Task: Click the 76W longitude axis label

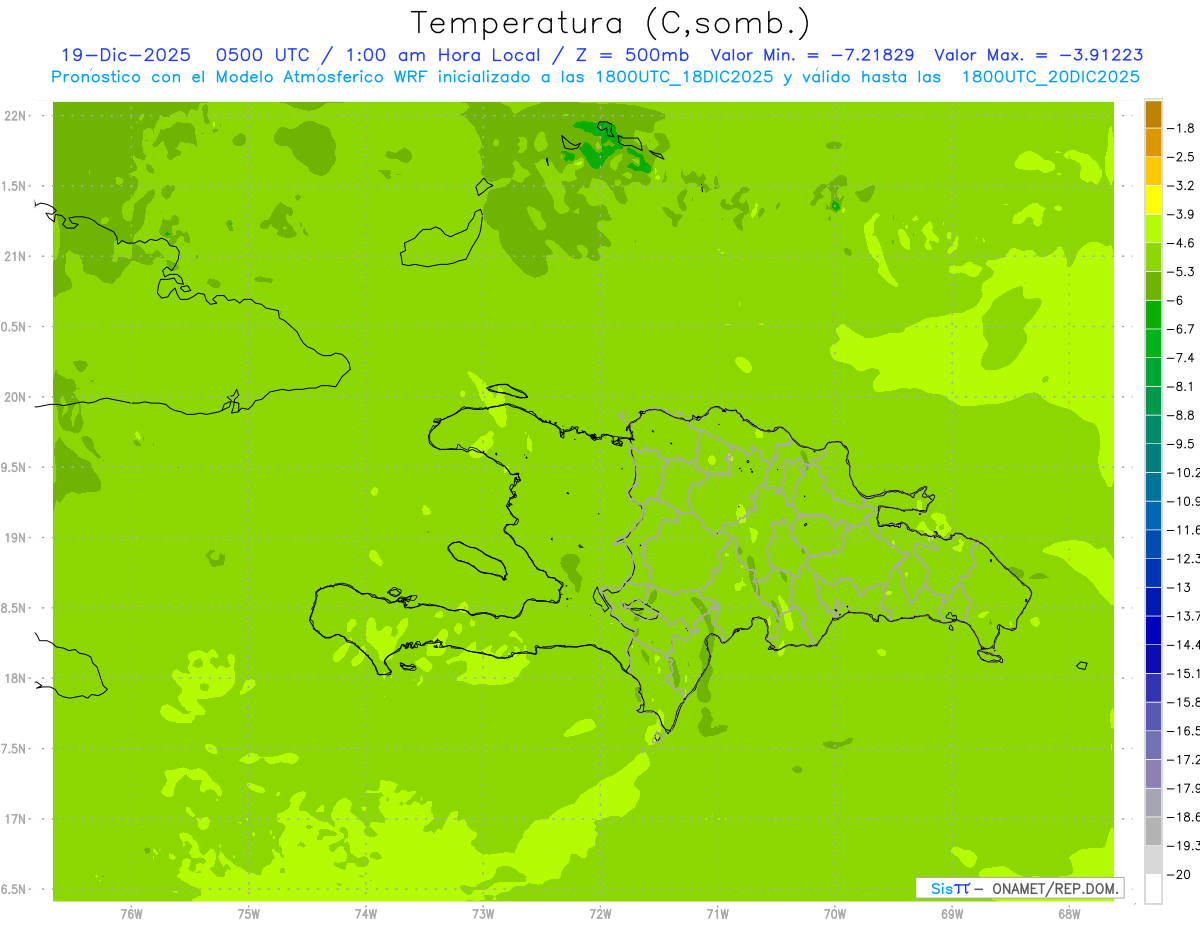Action: point(131,914)
